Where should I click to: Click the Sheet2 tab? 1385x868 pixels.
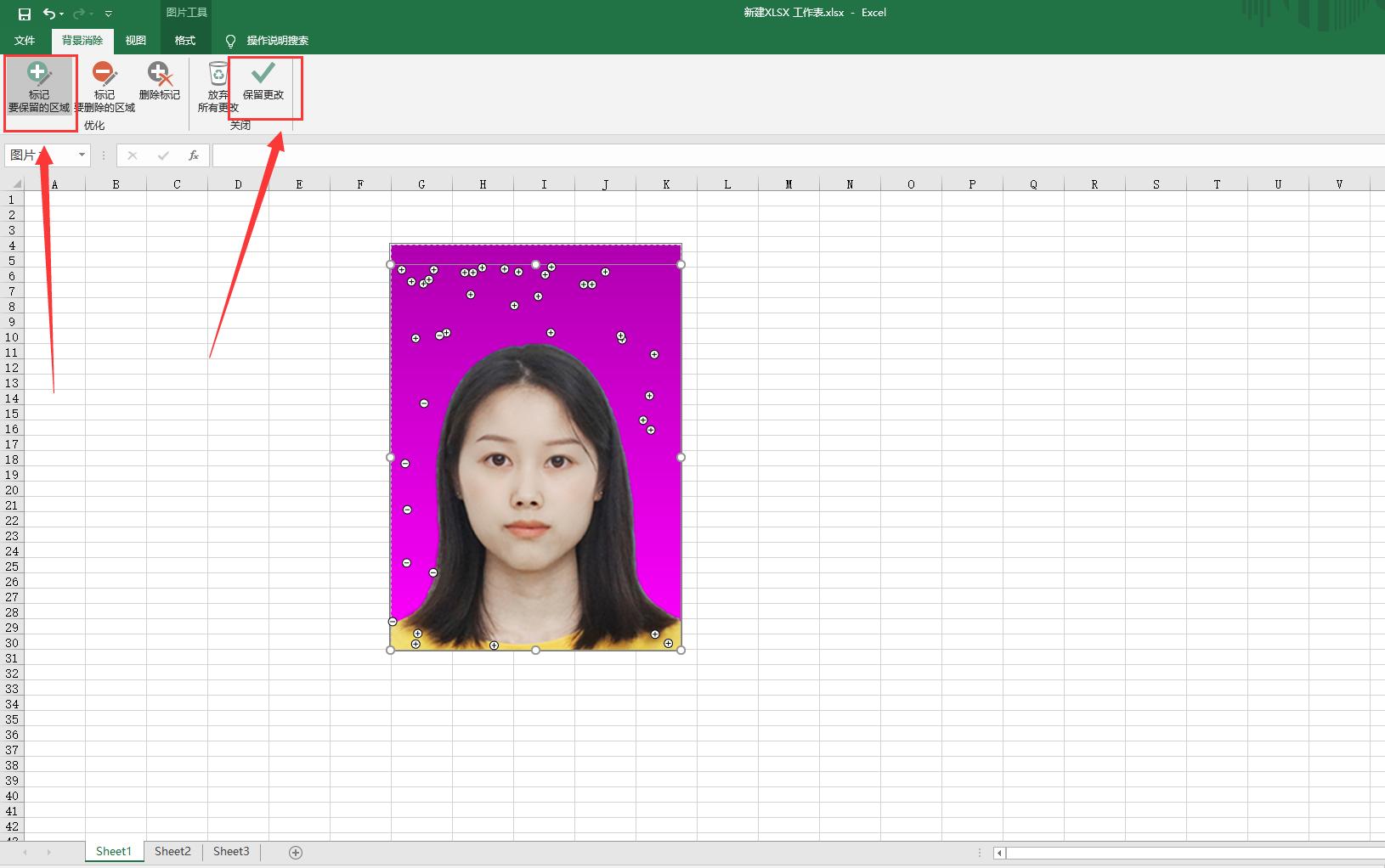coord(172,850)
